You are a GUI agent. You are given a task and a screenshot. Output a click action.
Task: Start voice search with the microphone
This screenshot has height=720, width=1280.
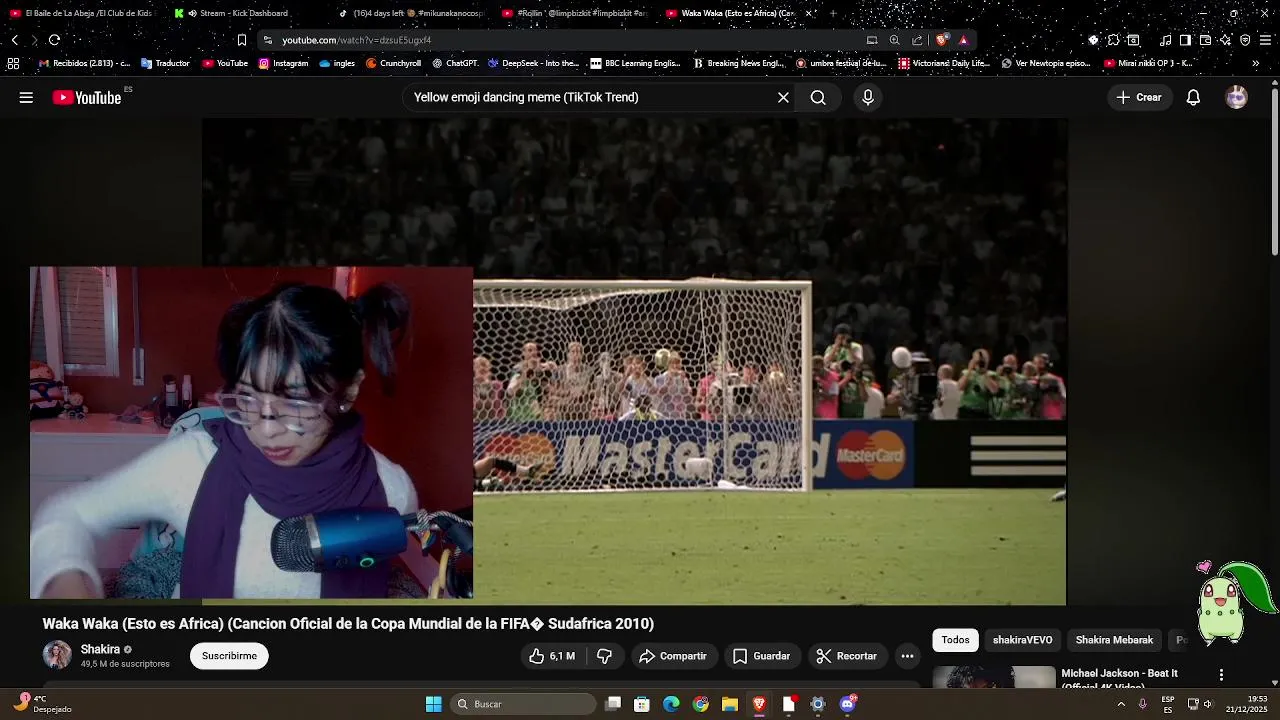(868, 97)
